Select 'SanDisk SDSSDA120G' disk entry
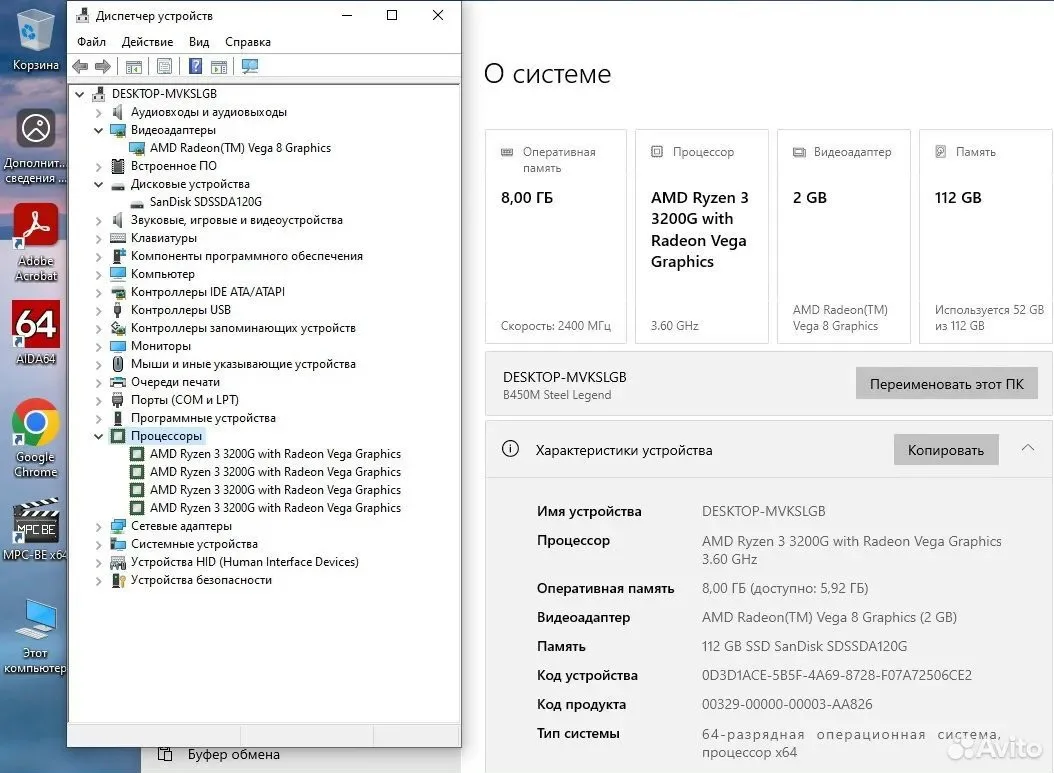1054x773 pixels. tap(206, 202)
